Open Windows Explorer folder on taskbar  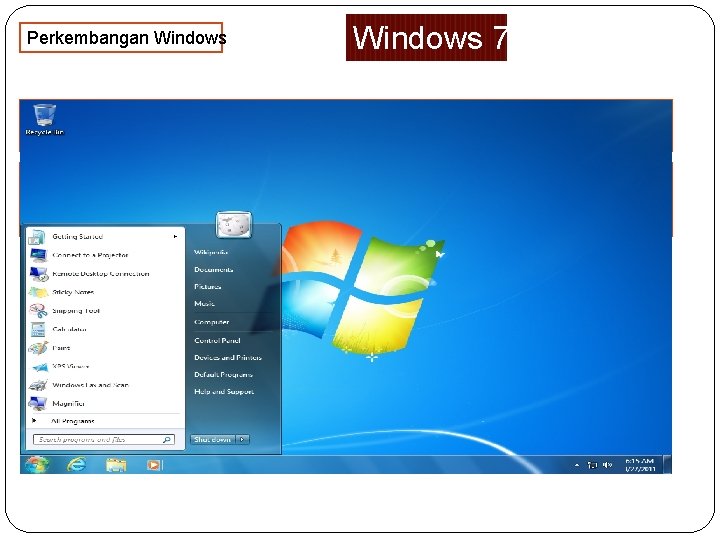click(x=116, y=465)
